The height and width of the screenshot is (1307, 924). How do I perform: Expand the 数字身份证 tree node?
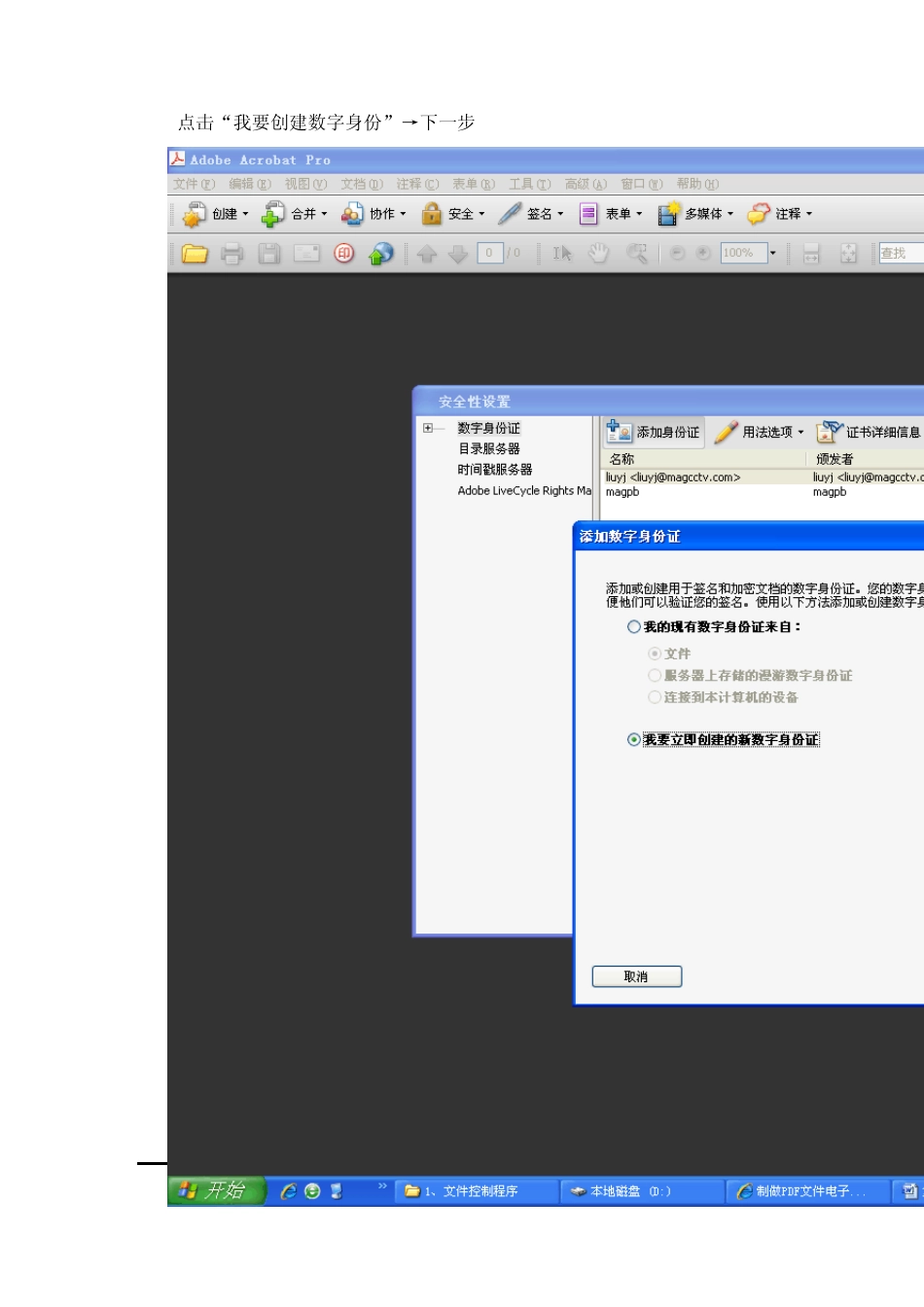pyautogui.click(x=428, y=428)
